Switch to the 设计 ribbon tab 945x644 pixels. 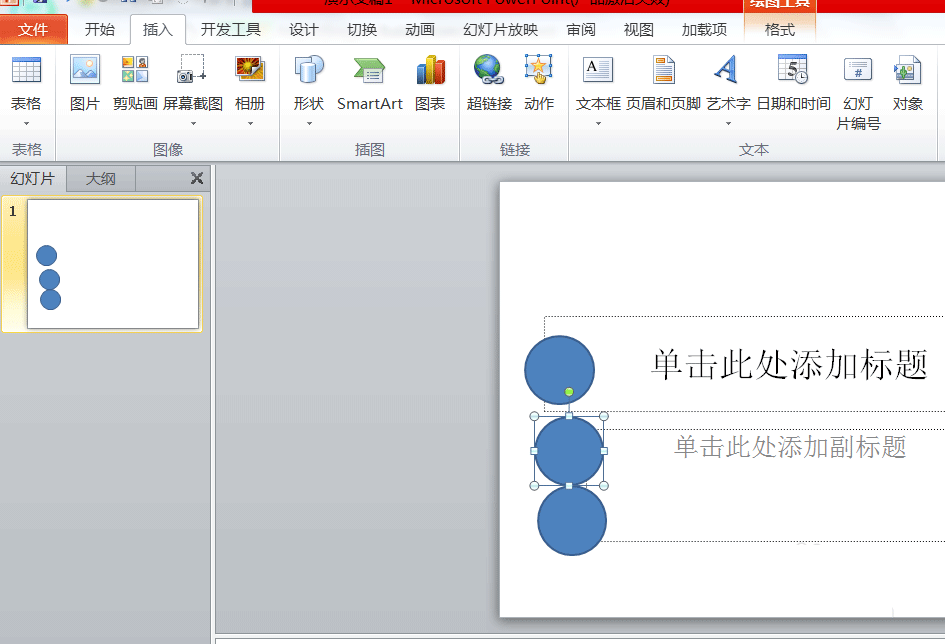(303, 30)
